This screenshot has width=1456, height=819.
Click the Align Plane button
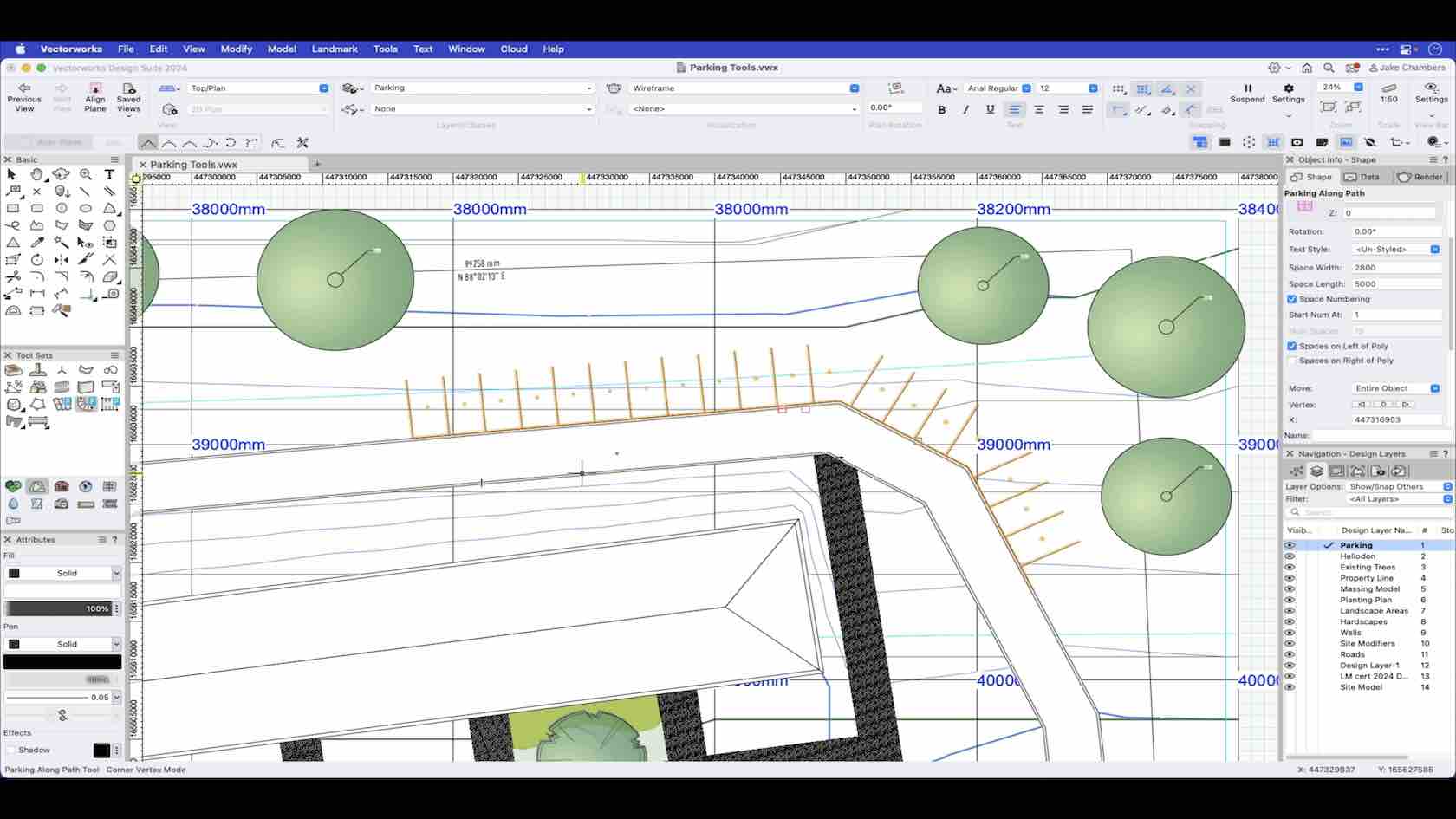click(x=95, y=97)
